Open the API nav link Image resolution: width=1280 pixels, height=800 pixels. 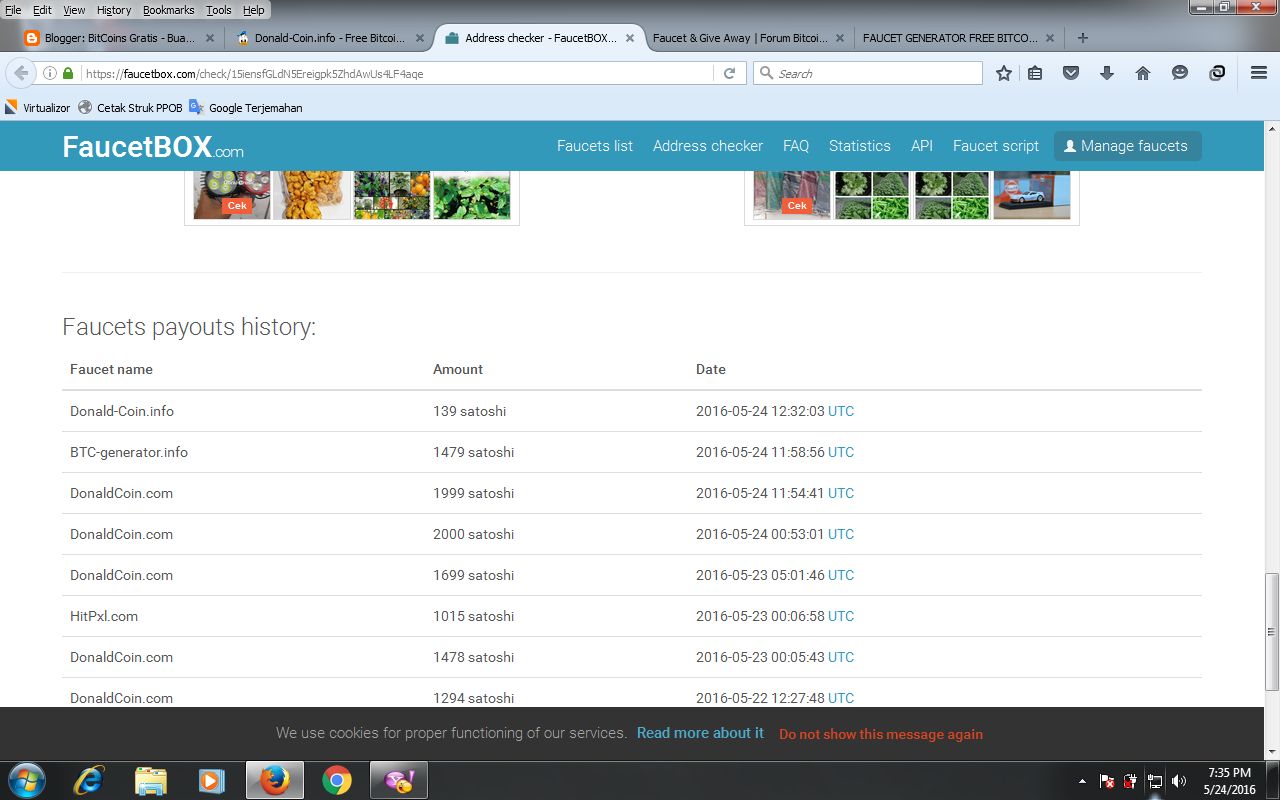tap(922, 146)
